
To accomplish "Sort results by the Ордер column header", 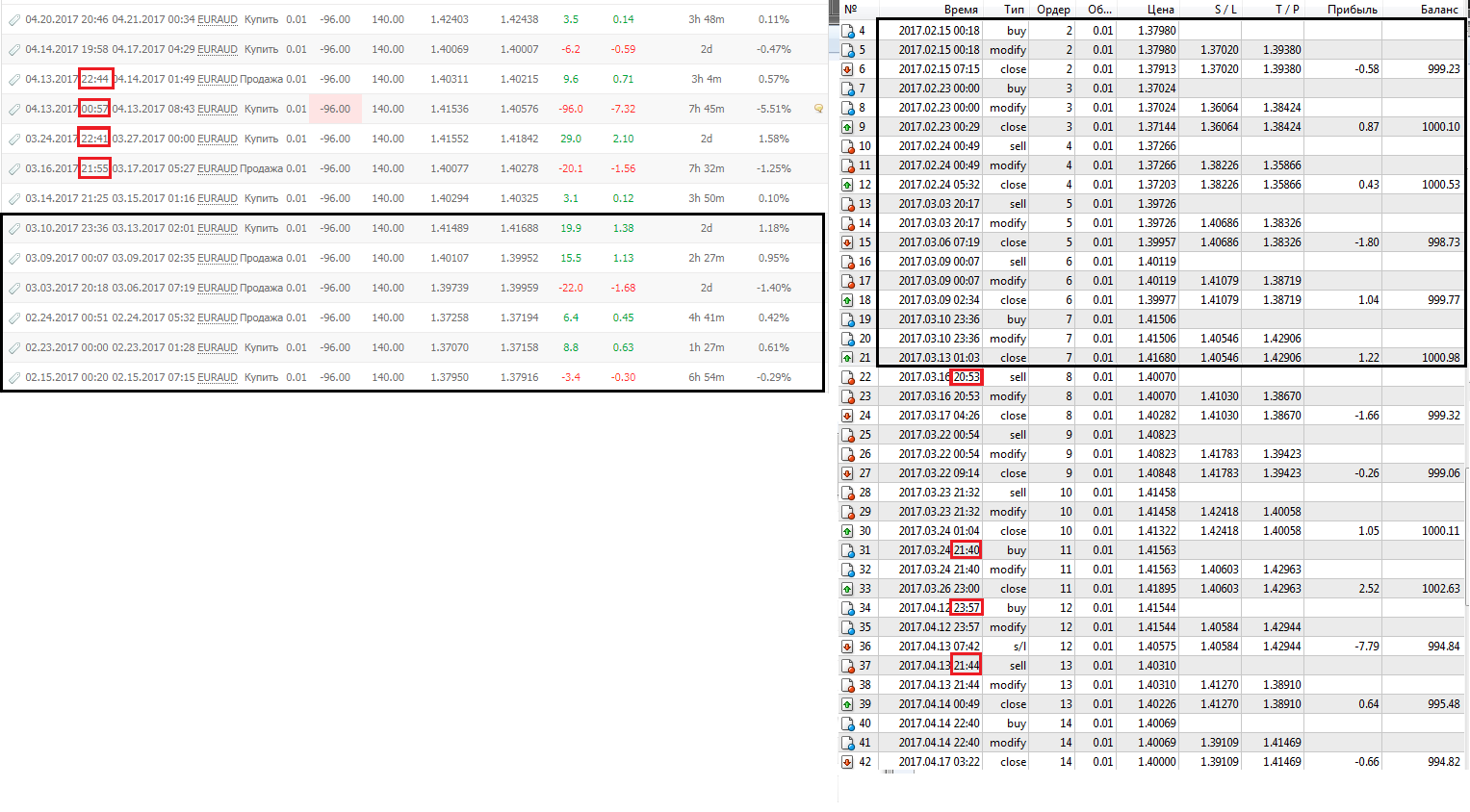I will tap(1053, 10).
